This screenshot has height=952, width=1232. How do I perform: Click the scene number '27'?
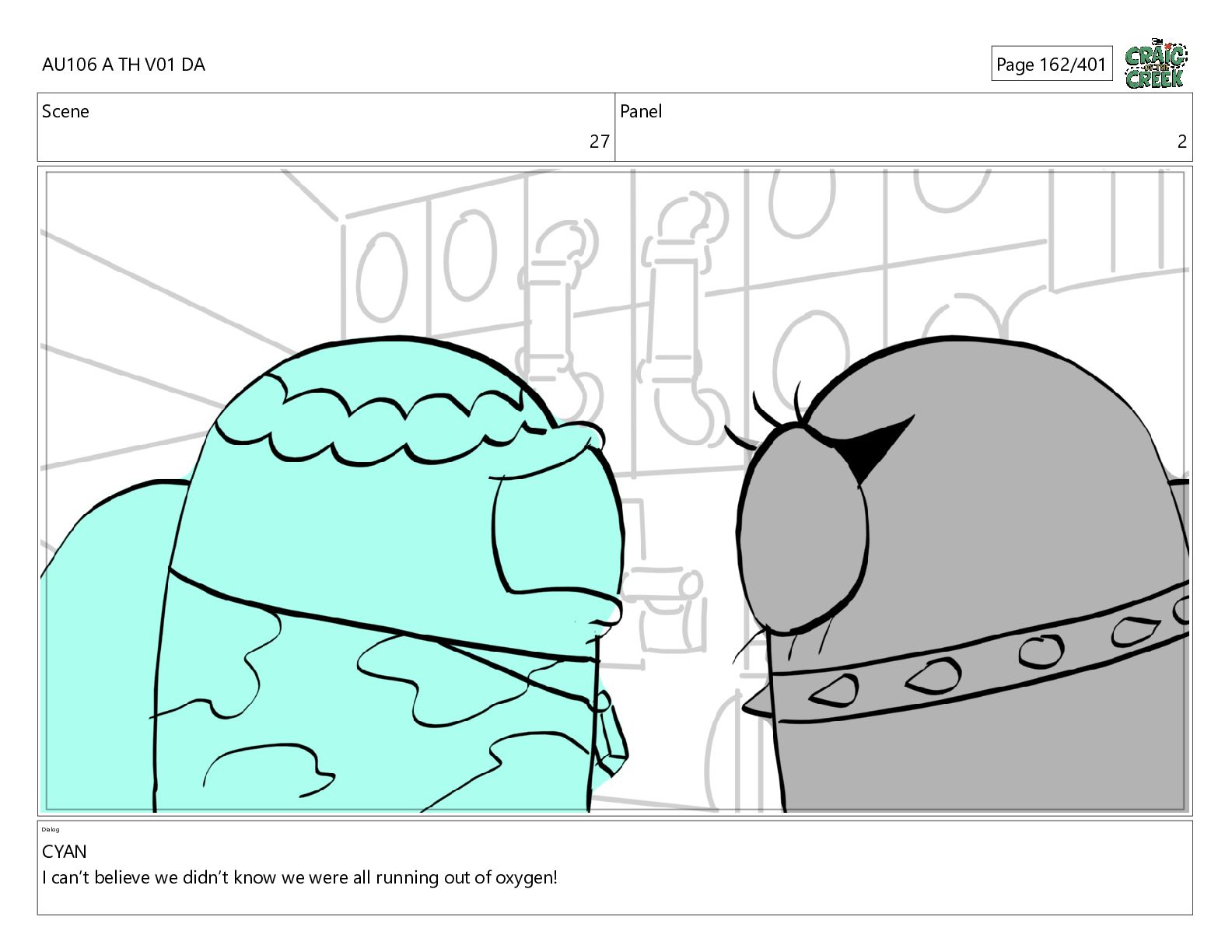(599, 142)
